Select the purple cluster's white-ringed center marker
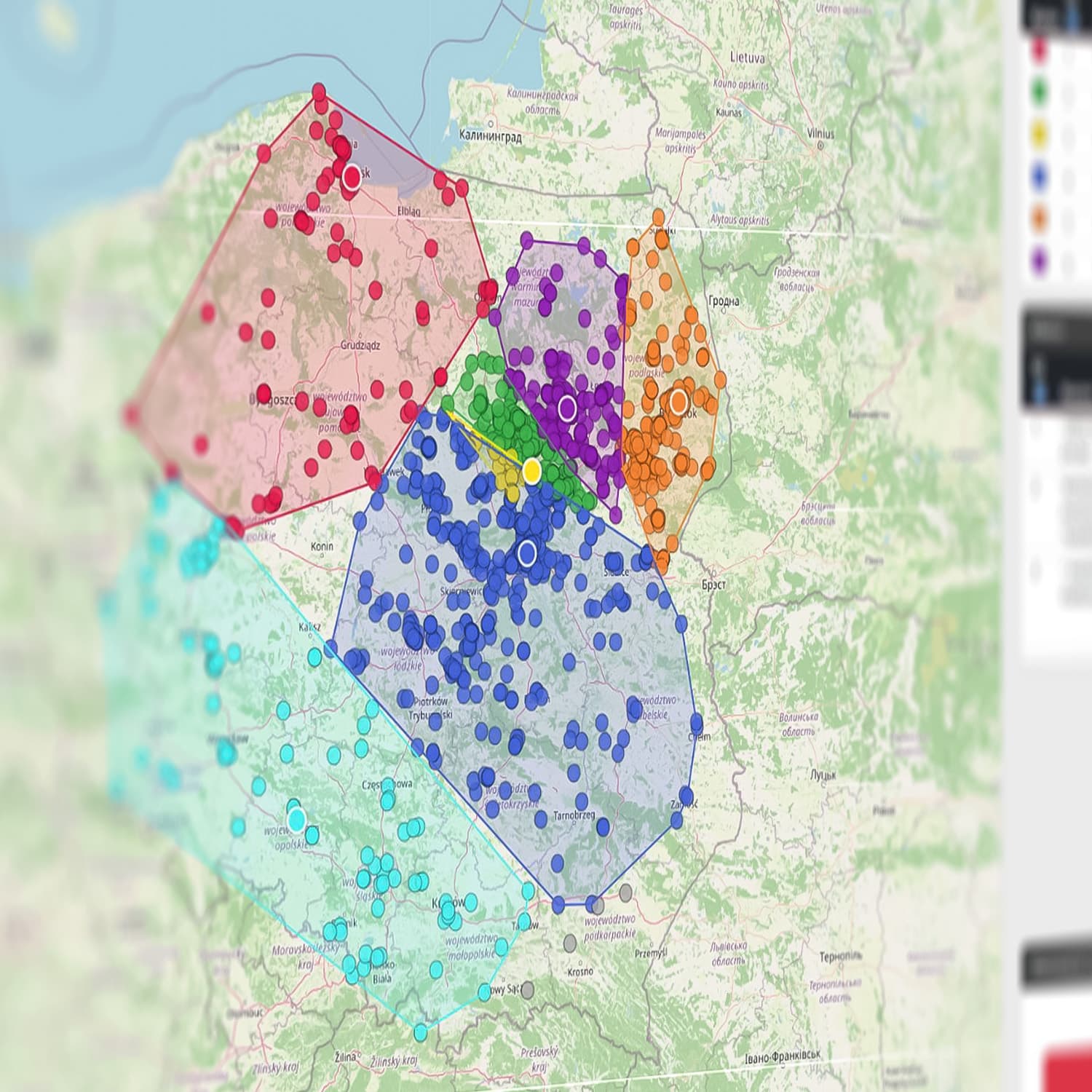 (567, 408)
